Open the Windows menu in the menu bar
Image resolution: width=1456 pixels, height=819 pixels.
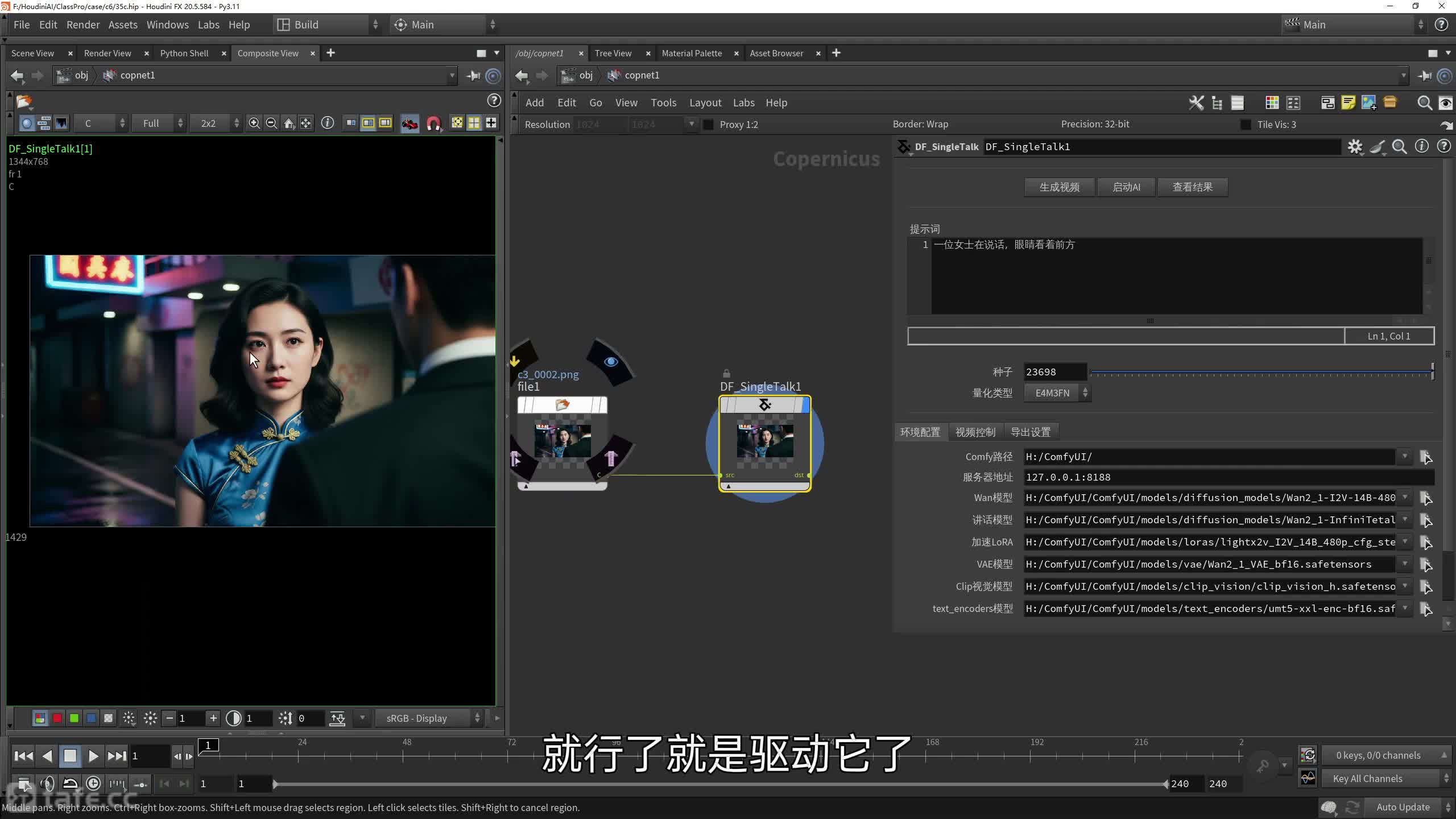pyautogui.click(x=167, y=24)
